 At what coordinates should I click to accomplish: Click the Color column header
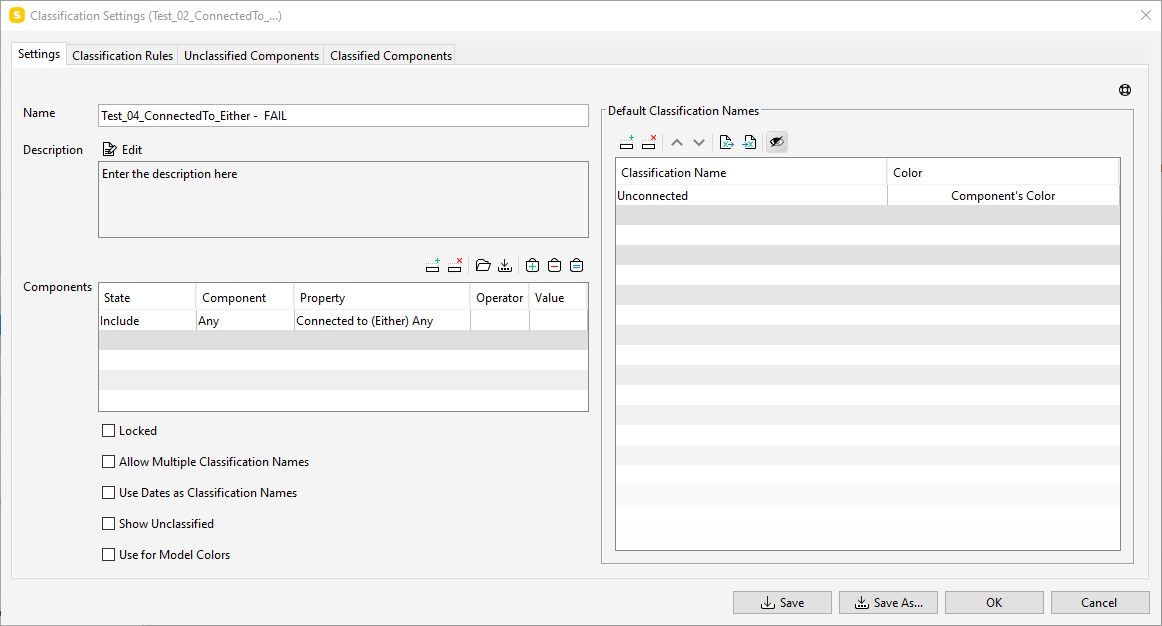(x=1003, y=173)
